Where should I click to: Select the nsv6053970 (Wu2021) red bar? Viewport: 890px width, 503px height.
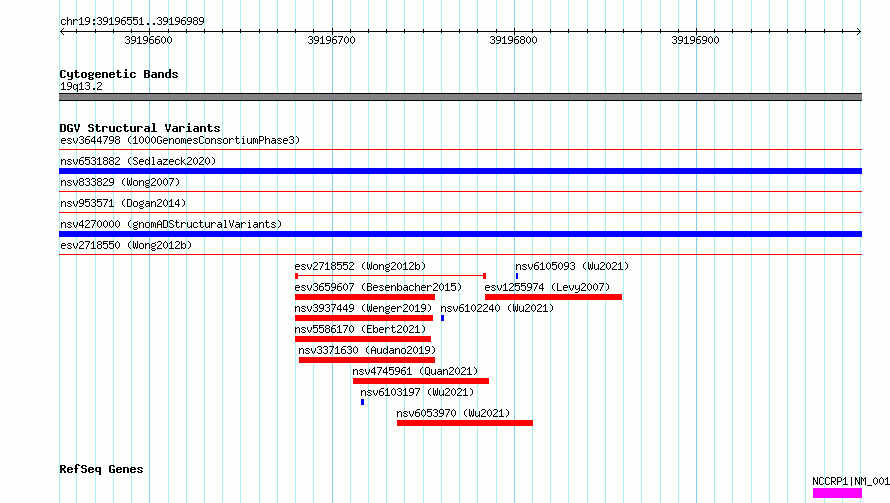465,423
